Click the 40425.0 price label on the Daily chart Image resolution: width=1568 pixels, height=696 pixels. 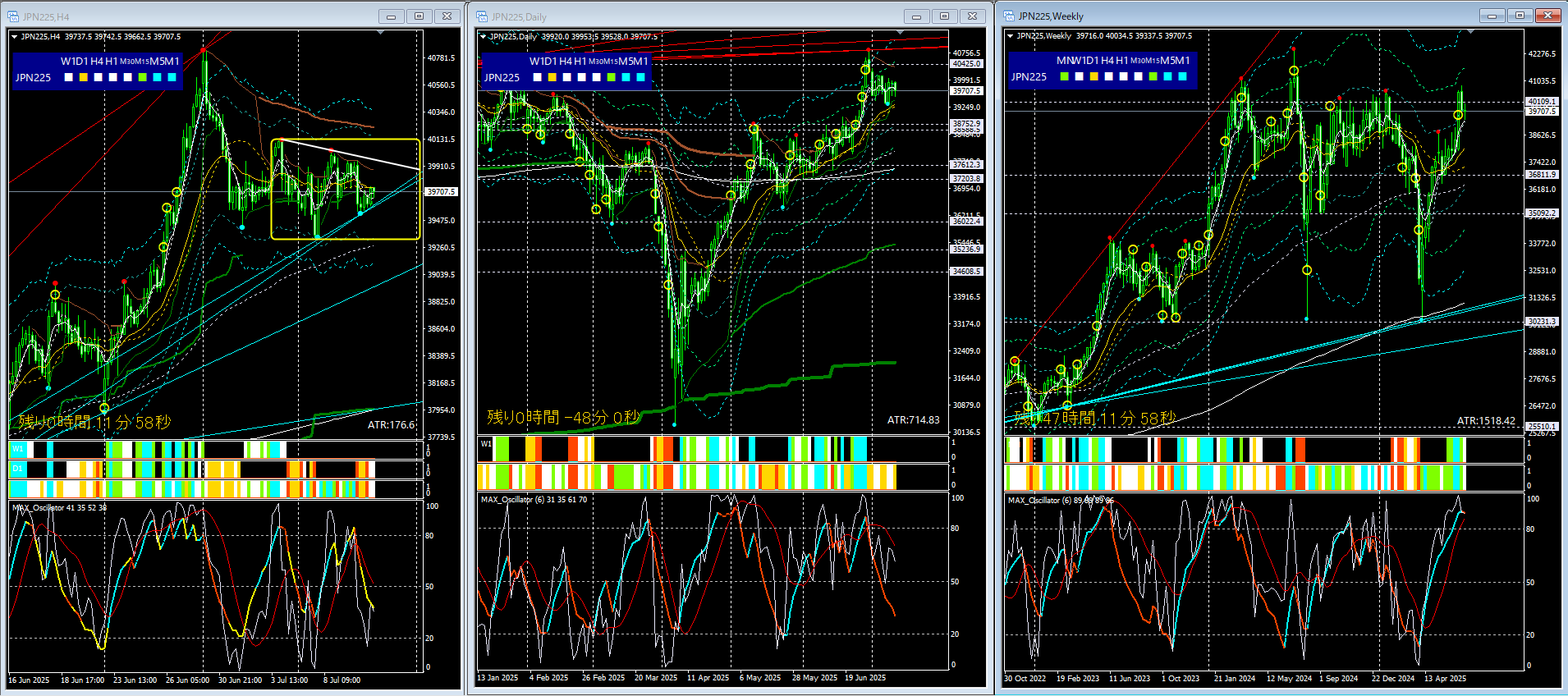click(x=966, y=64)
